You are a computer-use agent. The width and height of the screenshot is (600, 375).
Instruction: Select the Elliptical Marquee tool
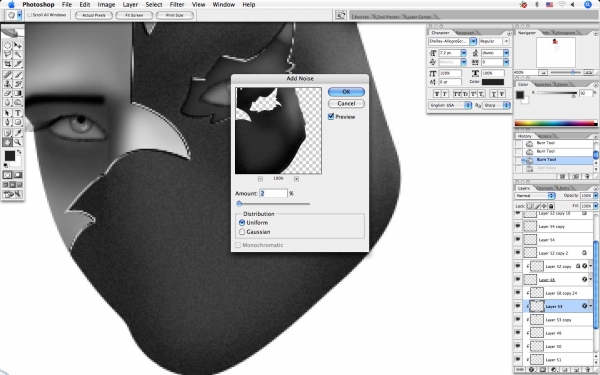click(7, 45)
